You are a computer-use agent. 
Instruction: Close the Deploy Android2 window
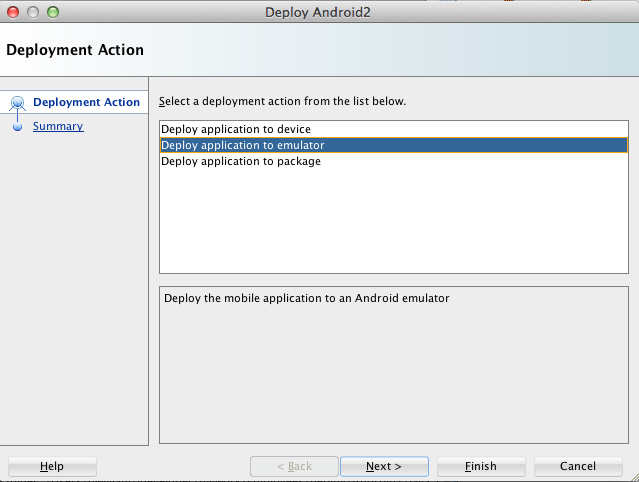(13, 12)
